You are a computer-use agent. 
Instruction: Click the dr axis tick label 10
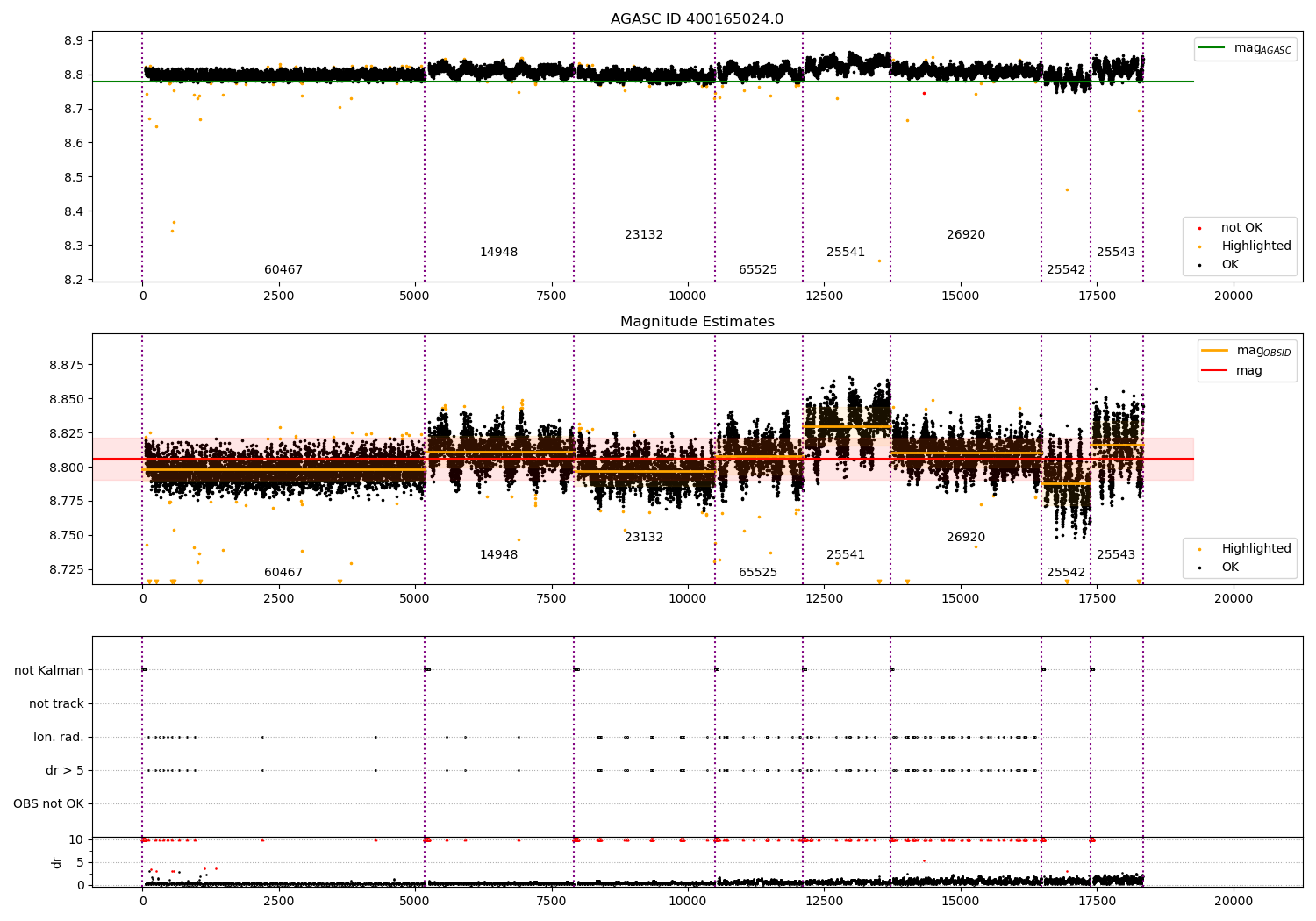click(x=76, y=840)
